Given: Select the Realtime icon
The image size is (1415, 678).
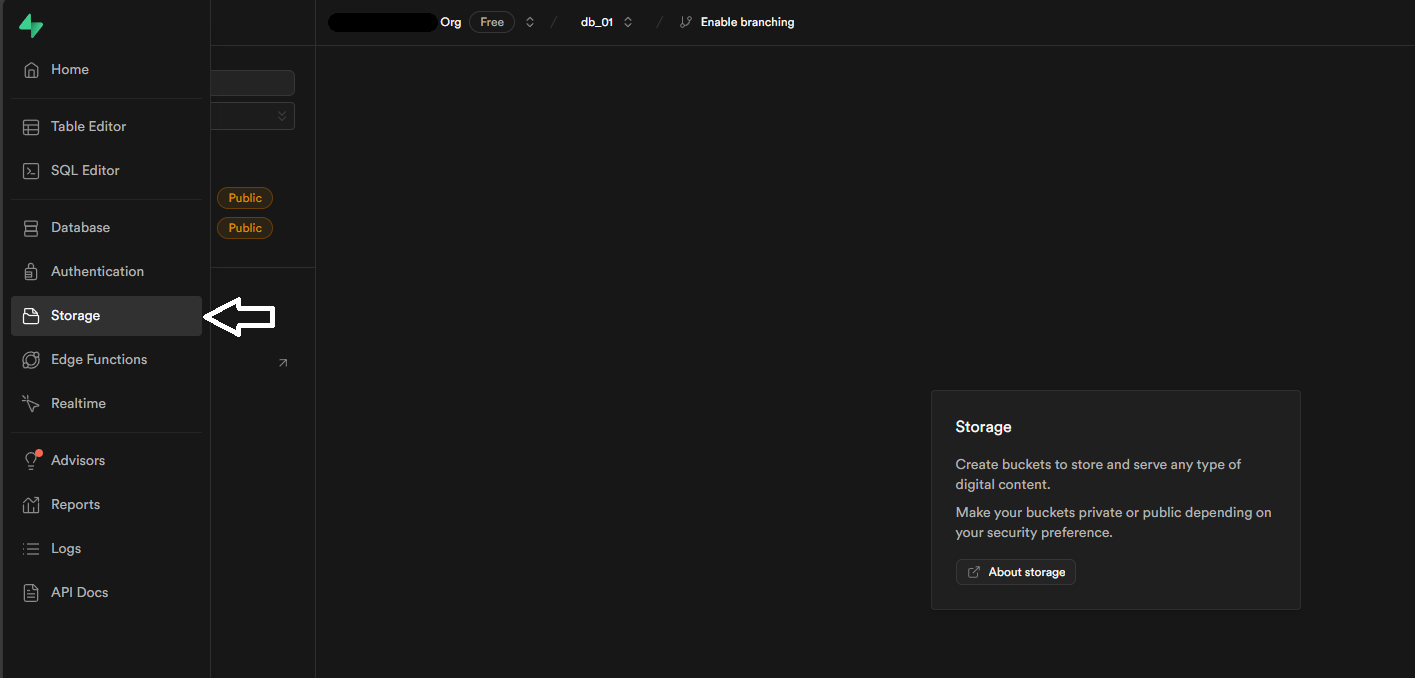Looking at the screenshot, I should tap(30, 403).
